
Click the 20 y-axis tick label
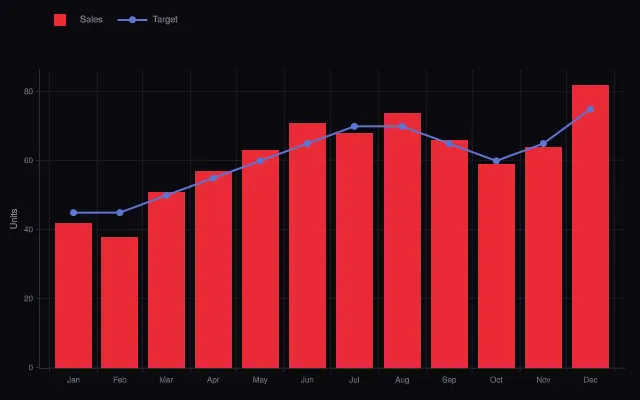pos(28,299)
